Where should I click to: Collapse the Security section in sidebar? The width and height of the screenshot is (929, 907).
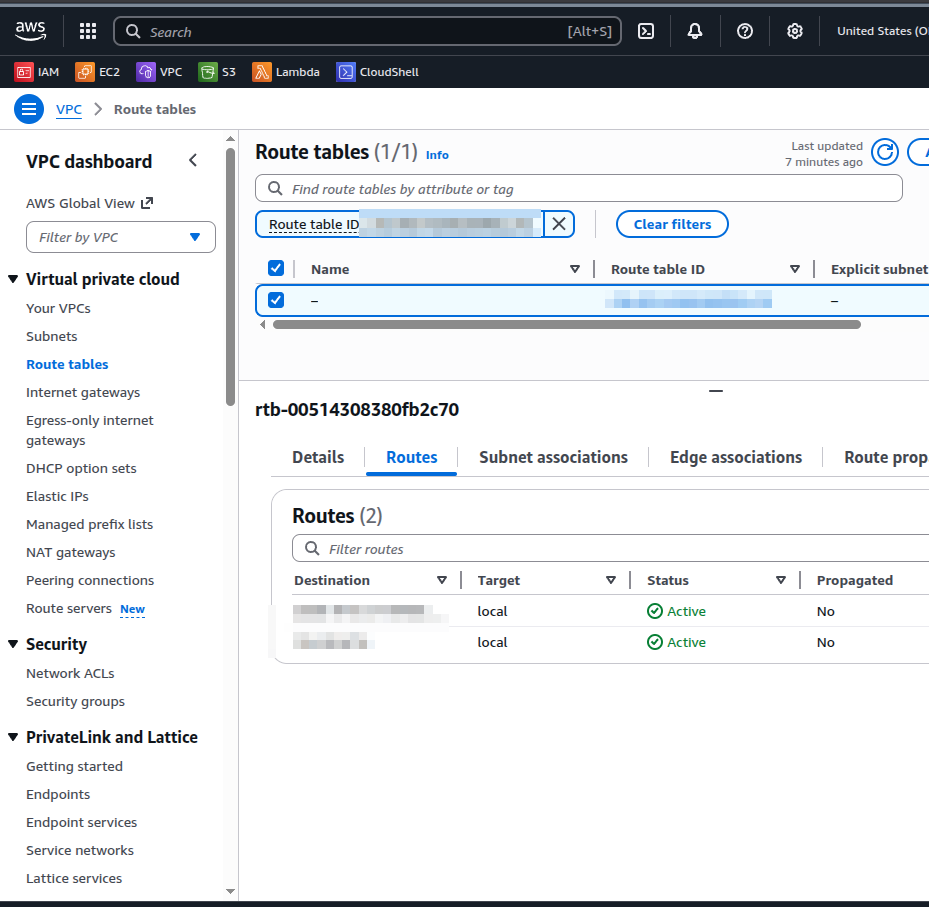[14, 645]
